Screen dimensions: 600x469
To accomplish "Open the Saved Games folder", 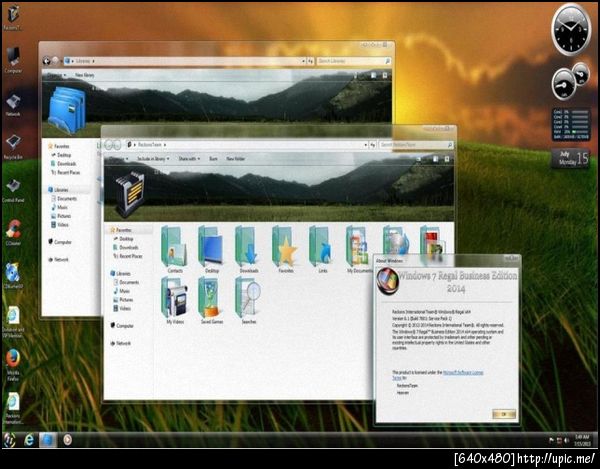I will coord(212,301).
